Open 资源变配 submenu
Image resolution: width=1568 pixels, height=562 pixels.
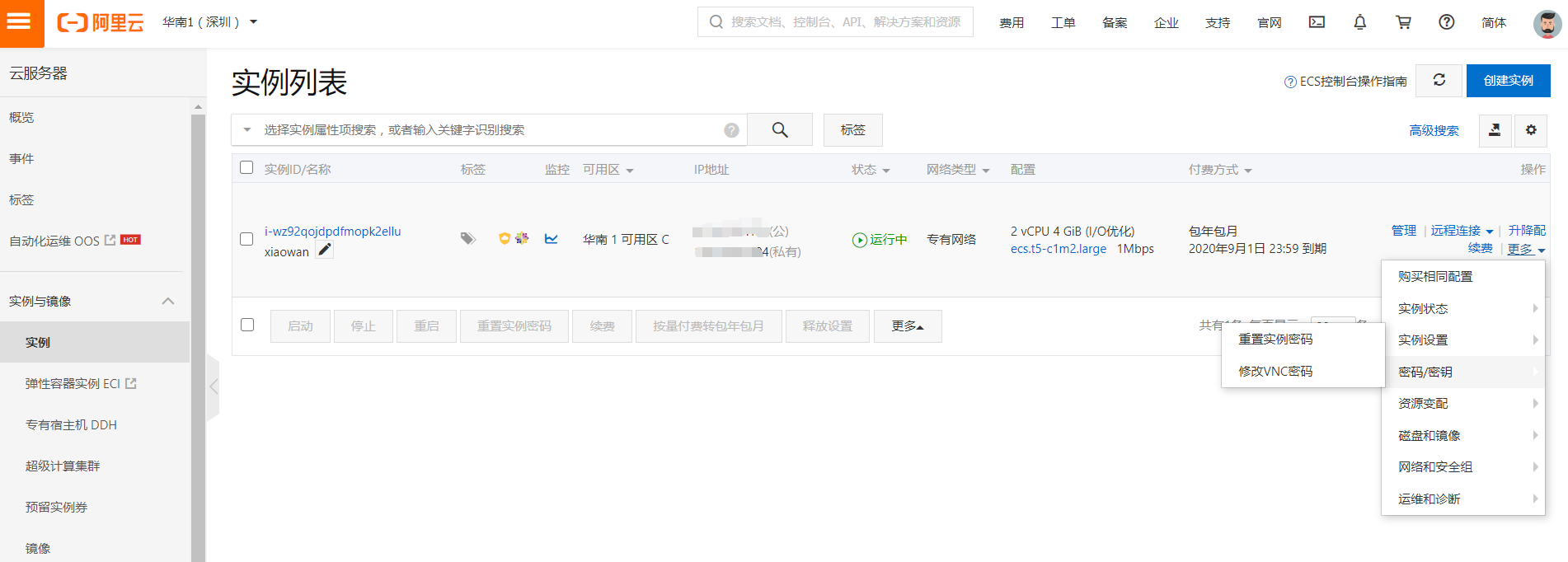point(1463,403)
